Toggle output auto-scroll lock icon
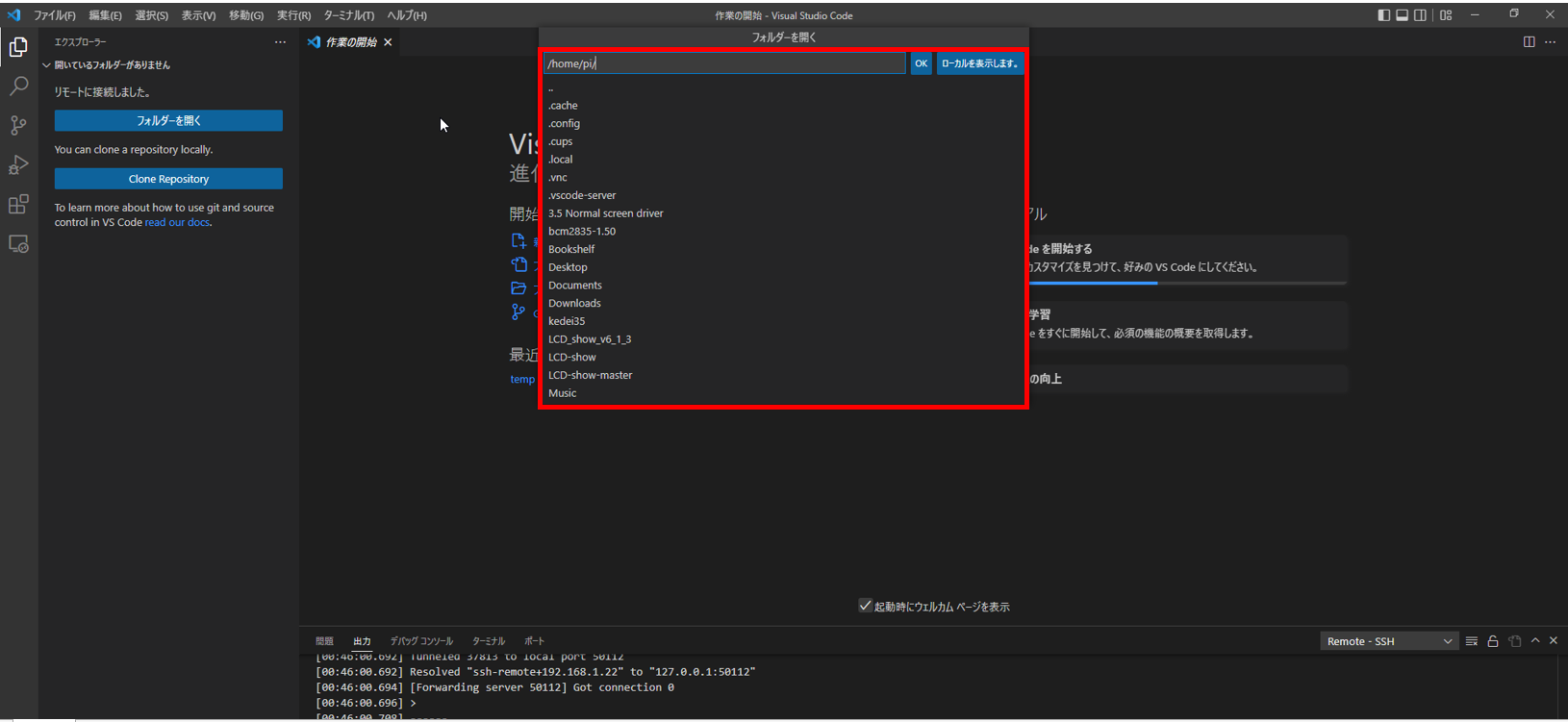 click(x=1493, y=641)
